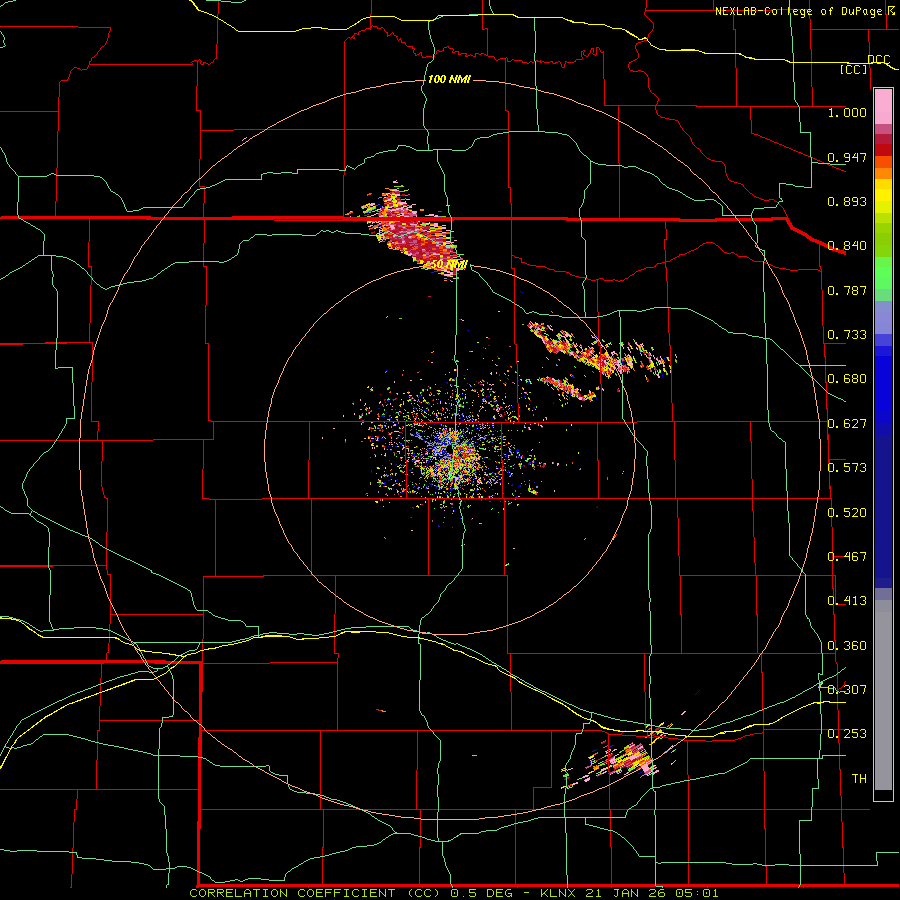Select the 1.000 scale value

click(x=847, y=112)
